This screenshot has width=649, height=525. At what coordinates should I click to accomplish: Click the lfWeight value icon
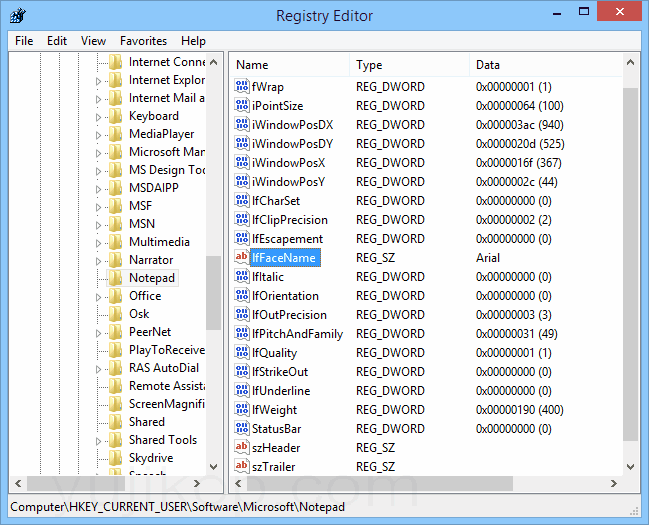242,410
